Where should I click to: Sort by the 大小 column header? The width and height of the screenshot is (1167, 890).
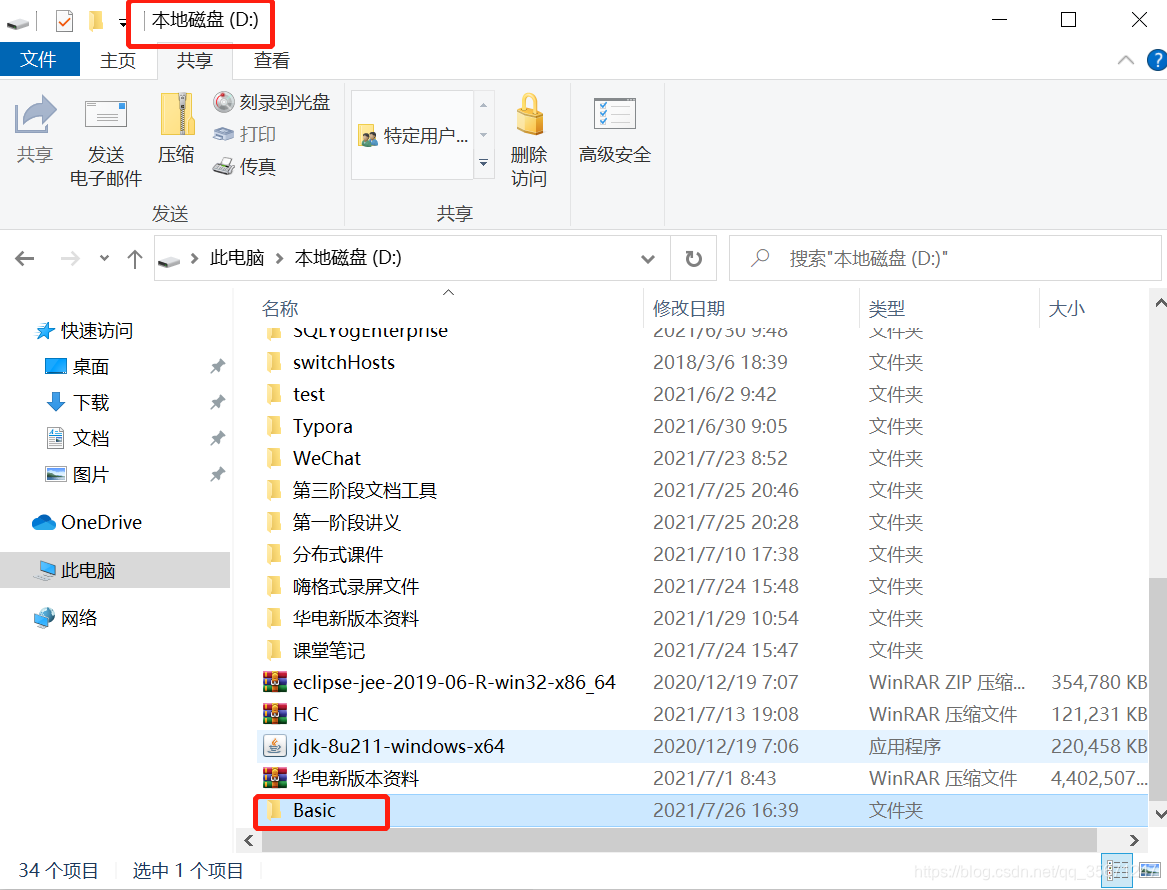pos(1066,308)
